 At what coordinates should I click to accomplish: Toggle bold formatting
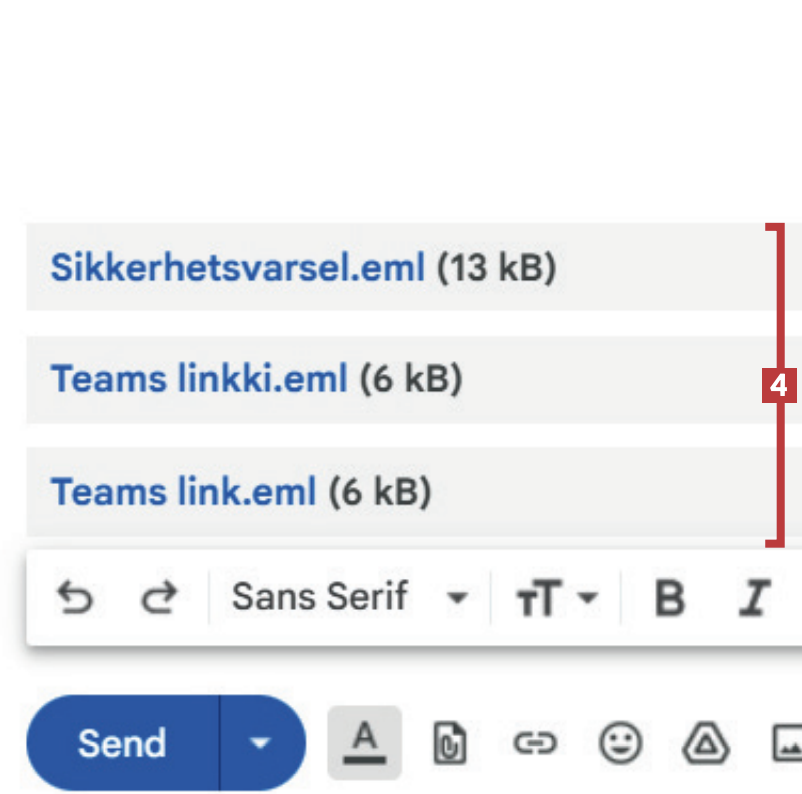pos(669,598)
